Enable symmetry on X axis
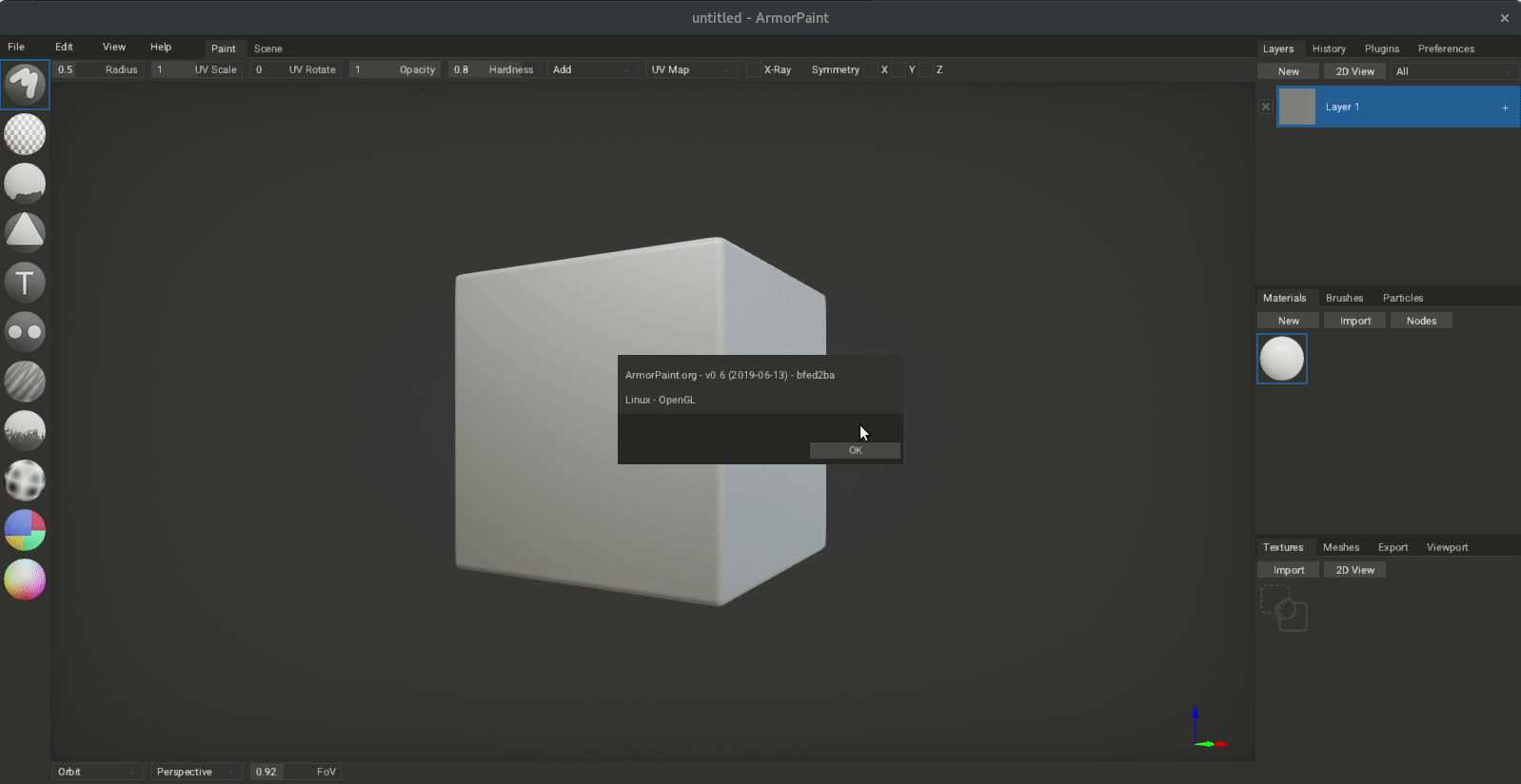The height and width of the screenshot is (784, 1521). coord(871,69)
